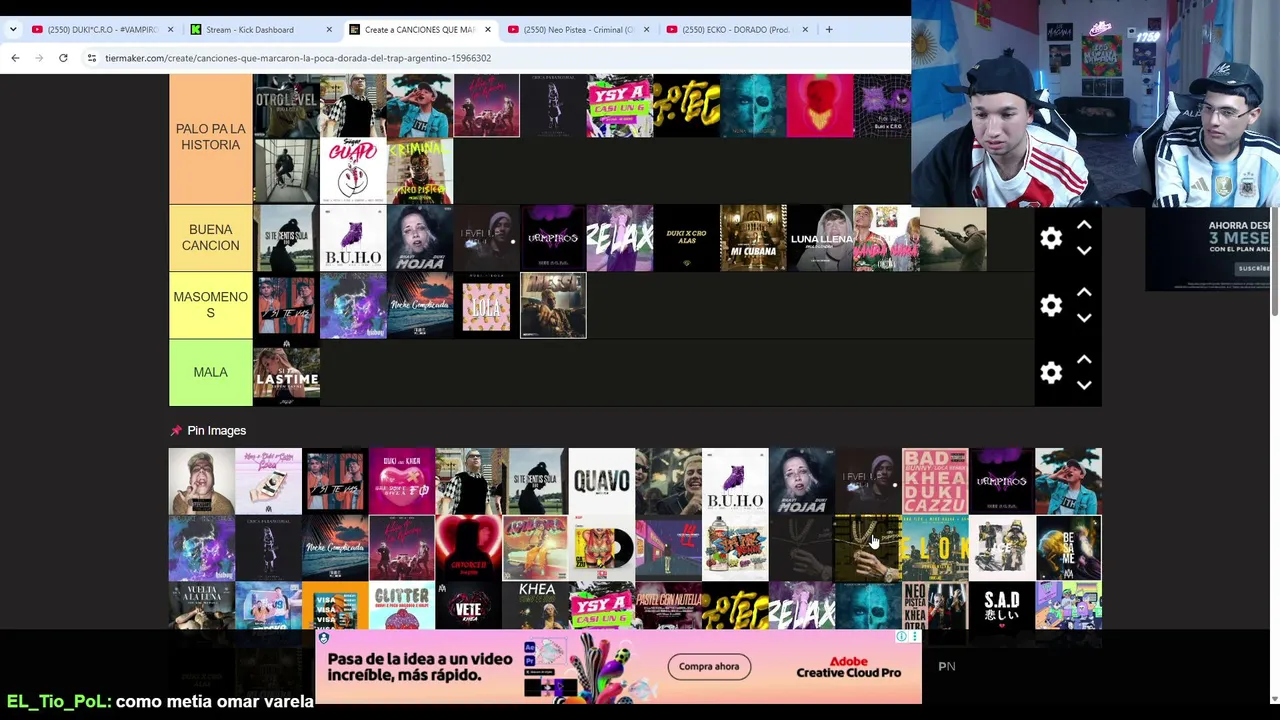
Task: Click the BUENA CANCION tier label
Action: click(211, 238)
